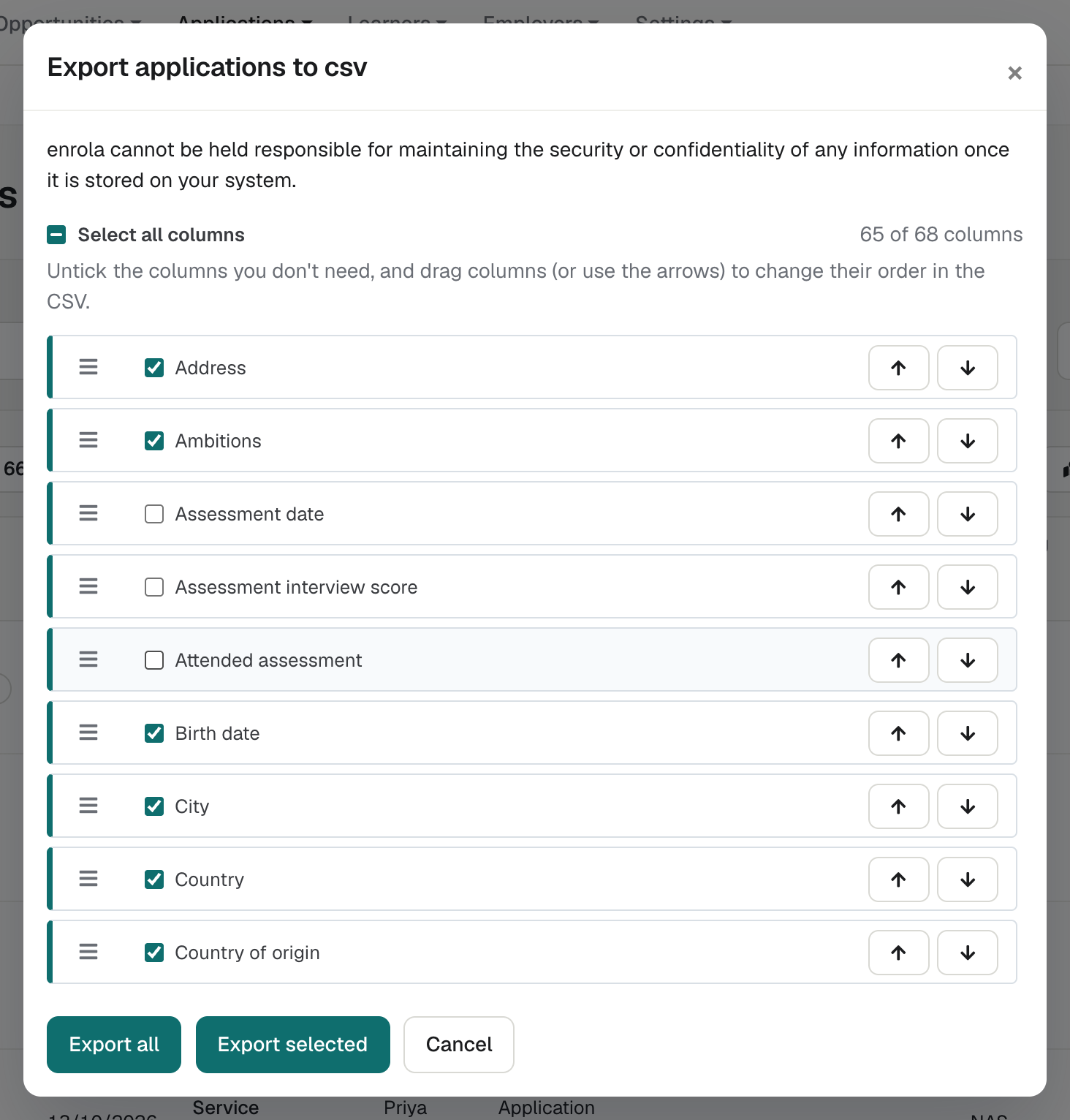
Task: Untick the City checkbox
Action: pyautogui.click(x=154, y=806)
